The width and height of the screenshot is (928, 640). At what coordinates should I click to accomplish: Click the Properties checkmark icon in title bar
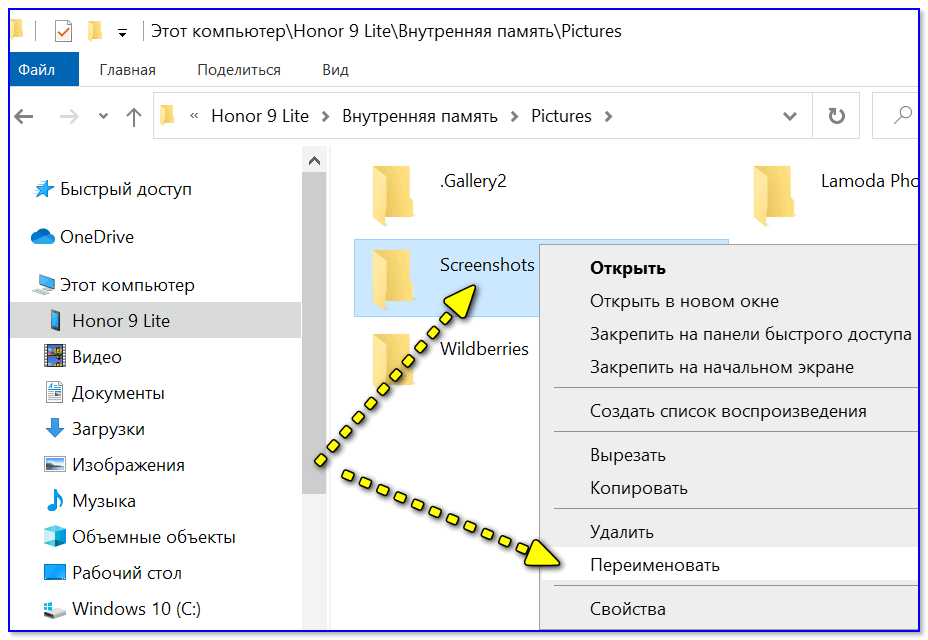pyautogui.click(x=63, y=31)
